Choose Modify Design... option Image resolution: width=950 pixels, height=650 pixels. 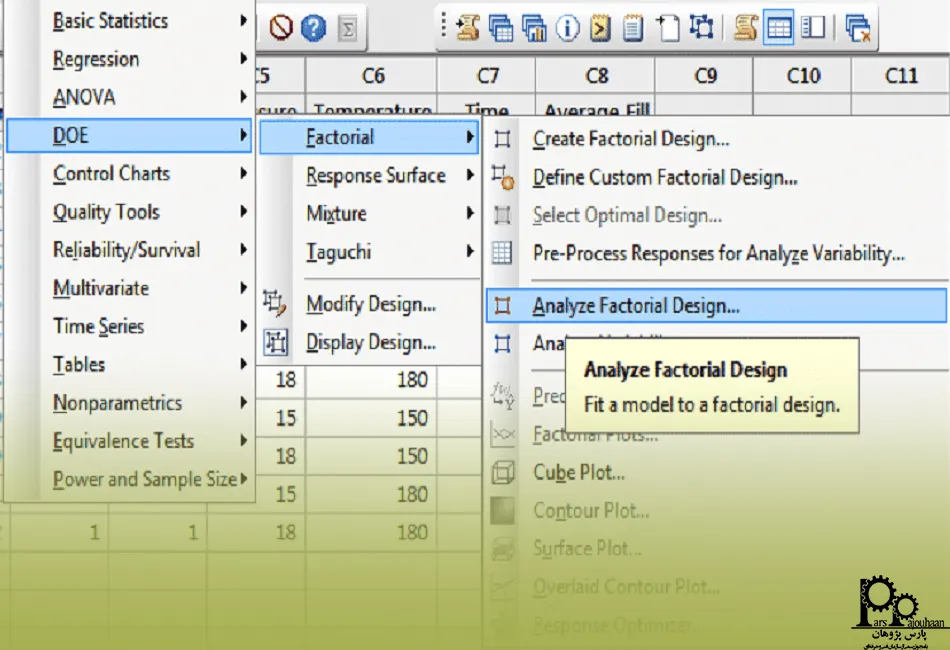click(369, 303)
